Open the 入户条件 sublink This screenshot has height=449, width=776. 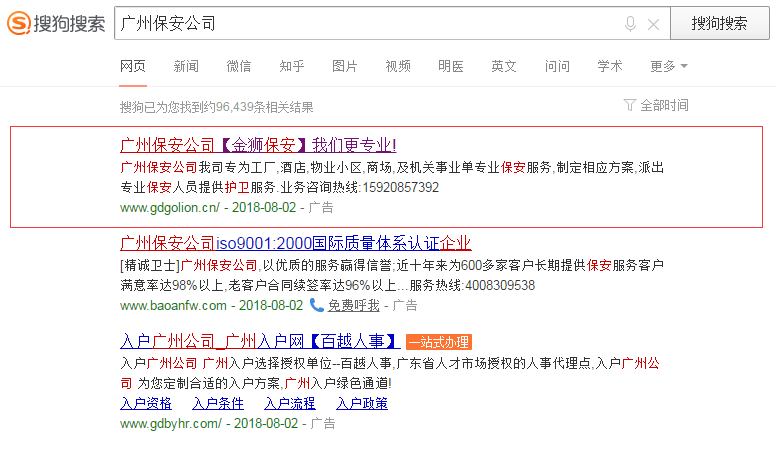pyautogui.click(x=218, y=403)
